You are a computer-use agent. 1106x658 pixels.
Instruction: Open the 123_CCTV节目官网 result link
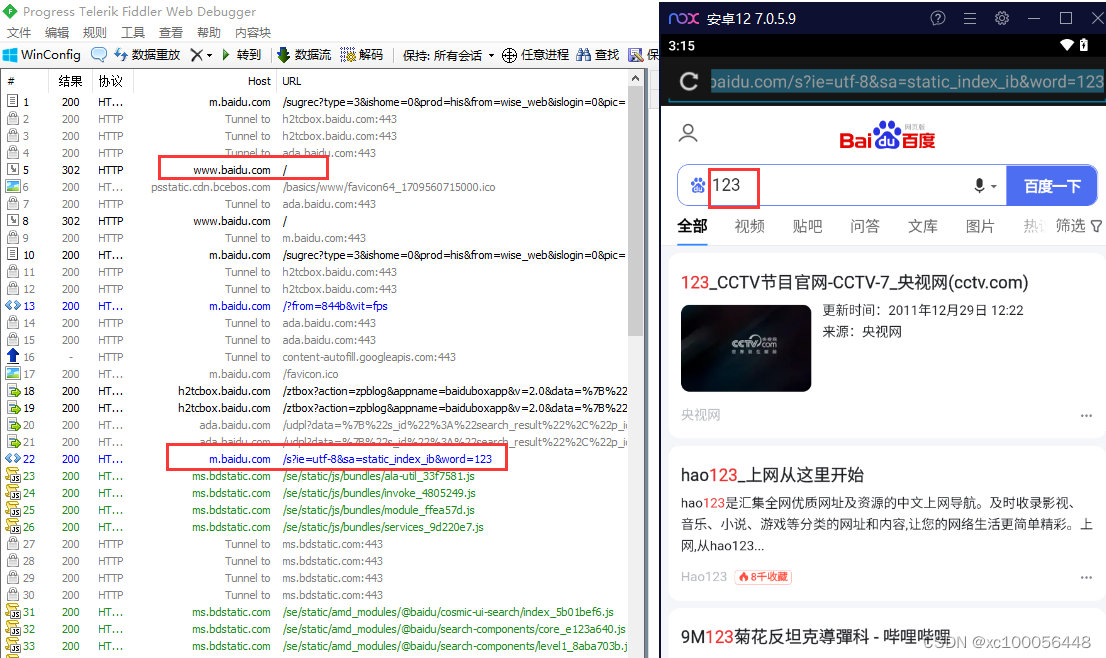click(x=854, y=283)
